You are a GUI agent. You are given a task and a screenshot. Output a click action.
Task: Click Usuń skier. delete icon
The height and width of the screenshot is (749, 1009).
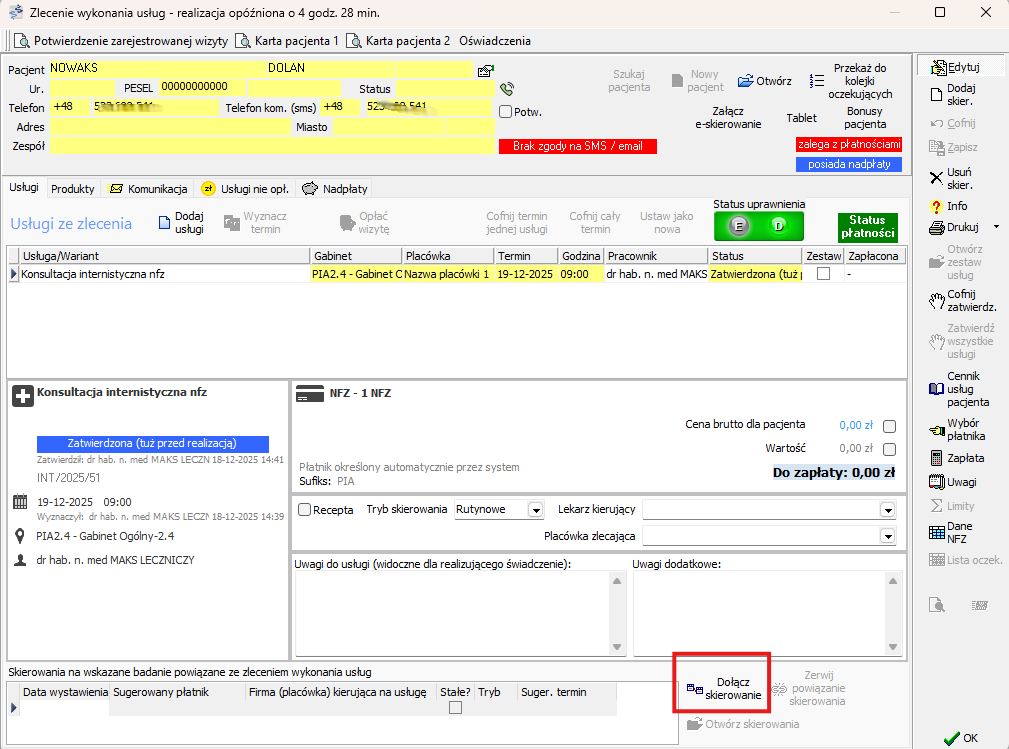pyautogui.click(x=937, y=178)
